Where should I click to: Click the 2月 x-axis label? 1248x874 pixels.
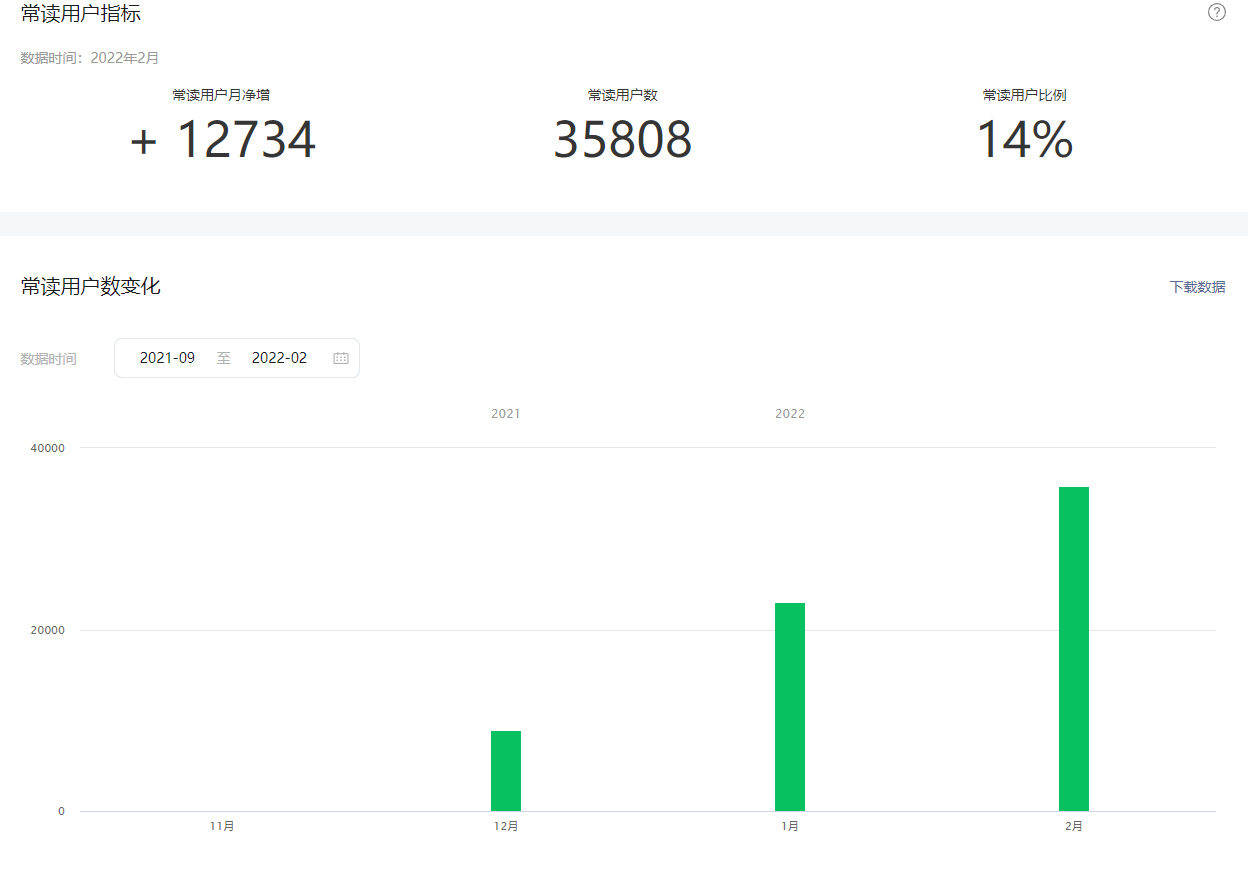coord(1074,827)
